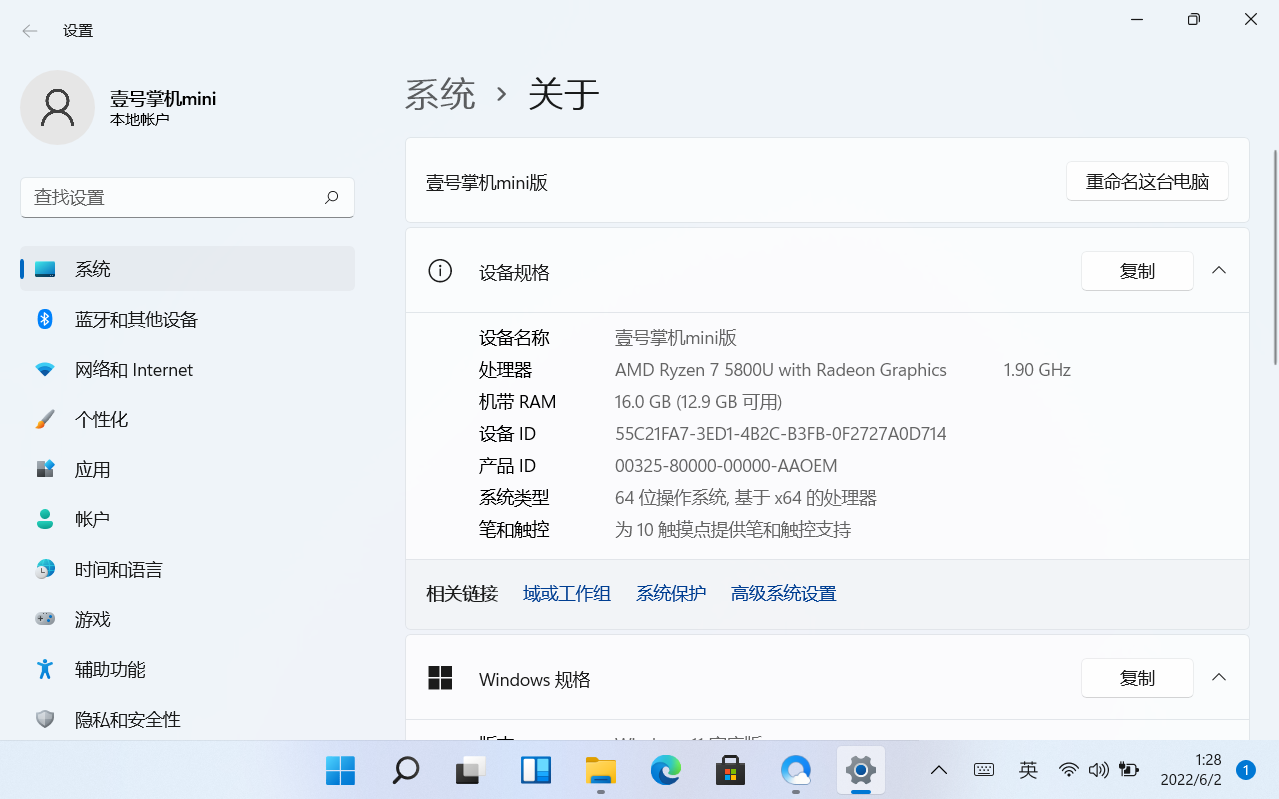Select 64 位操作系统 system type text
1279x799 pixels.
tap(746, 498)
